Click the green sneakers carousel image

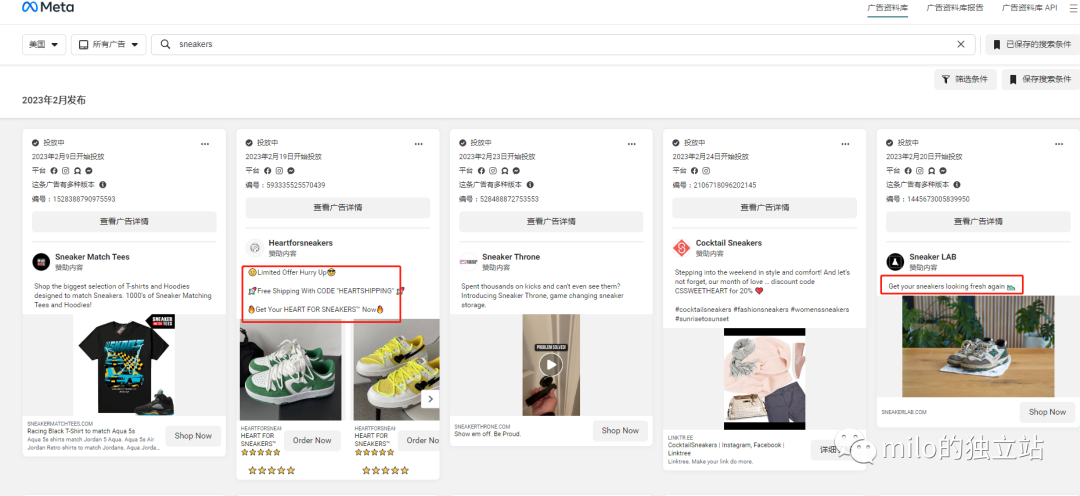click(x=291, y=369)
